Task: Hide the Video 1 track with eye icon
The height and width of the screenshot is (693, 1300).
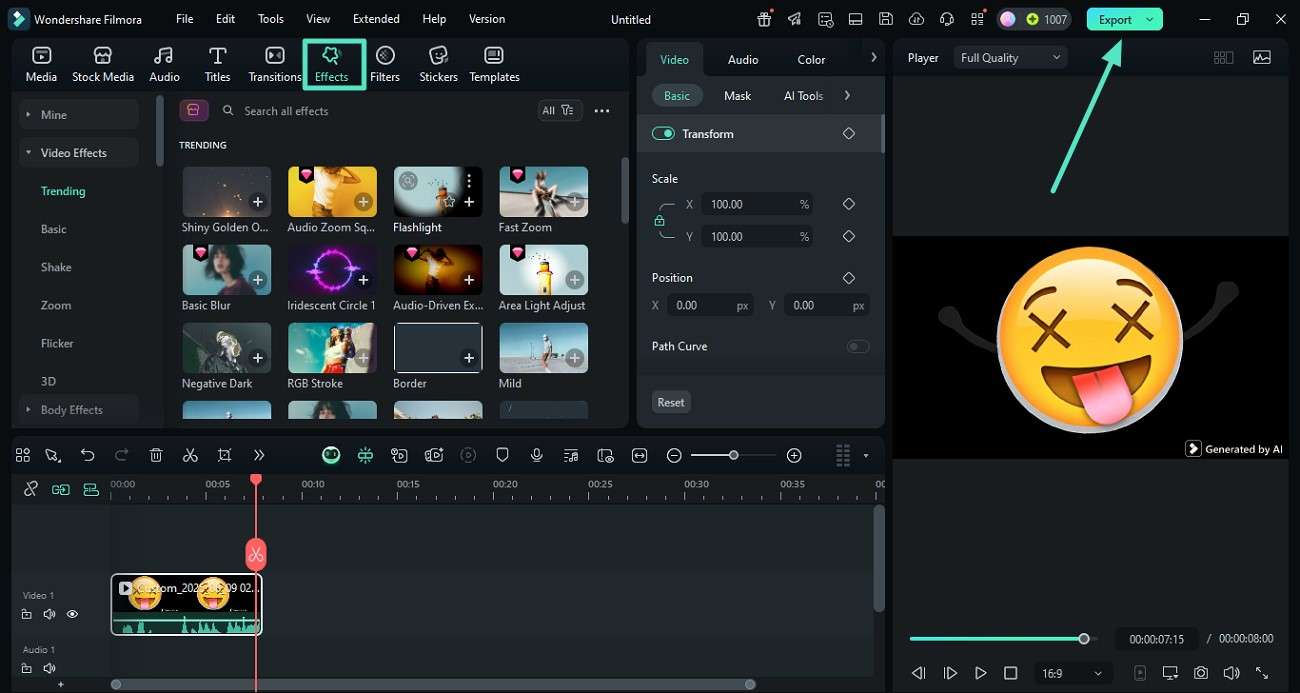Action: click(x=72, y=614)
